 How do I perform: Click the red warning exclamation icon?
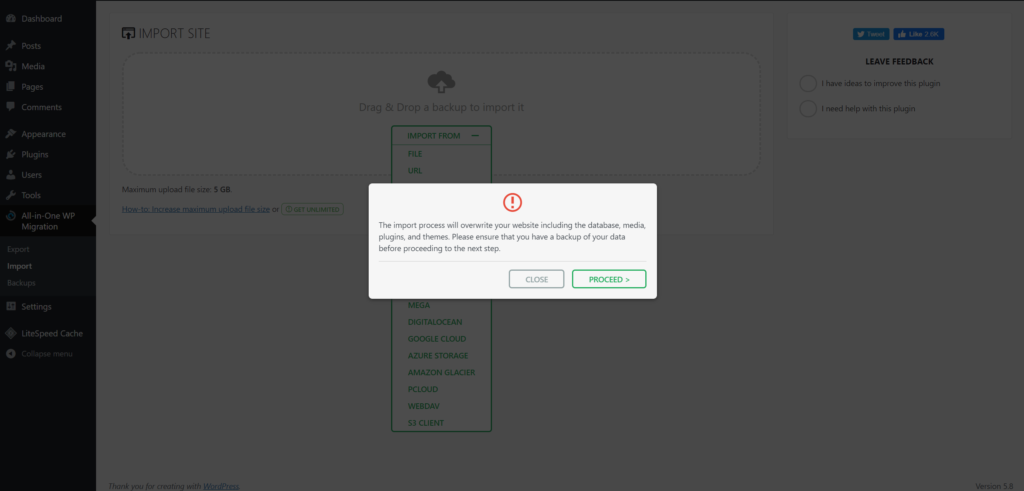513,202
